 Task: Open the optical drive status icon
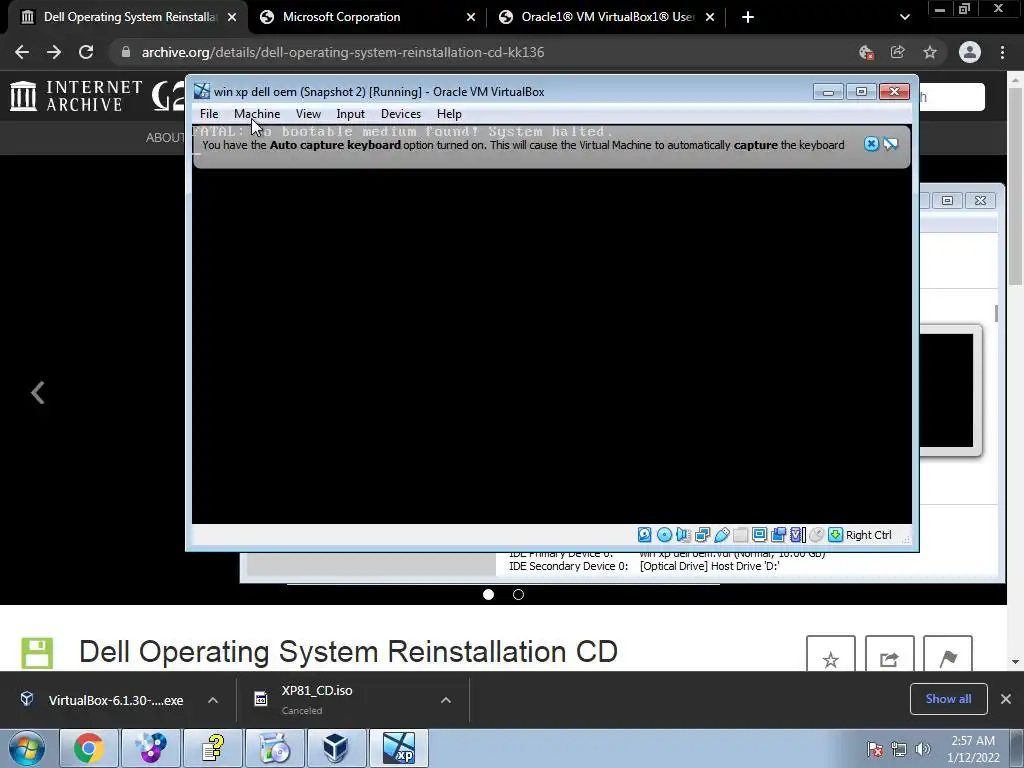664,535
